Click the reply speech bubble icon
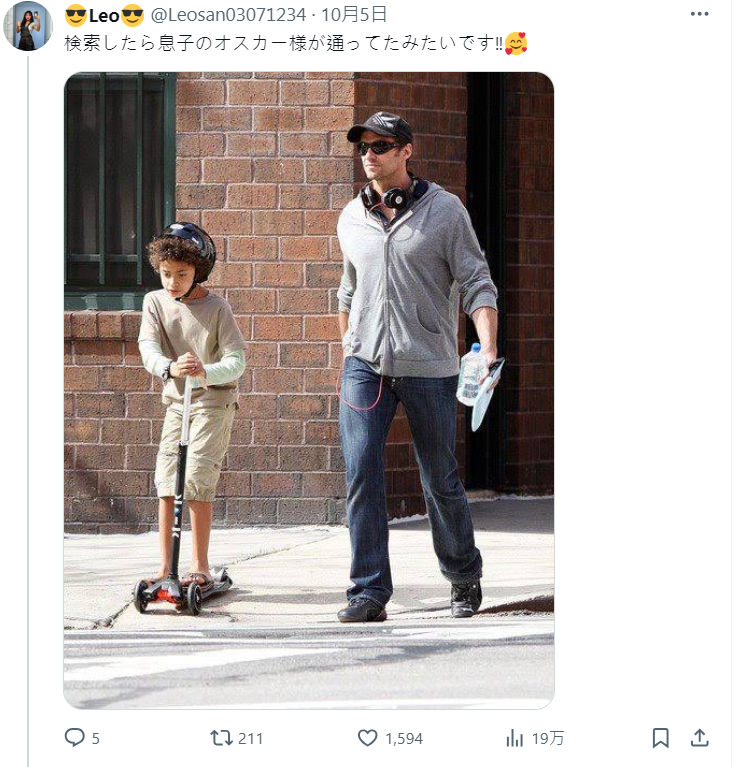Screen dimensions: 736x767 pos(74,737)
